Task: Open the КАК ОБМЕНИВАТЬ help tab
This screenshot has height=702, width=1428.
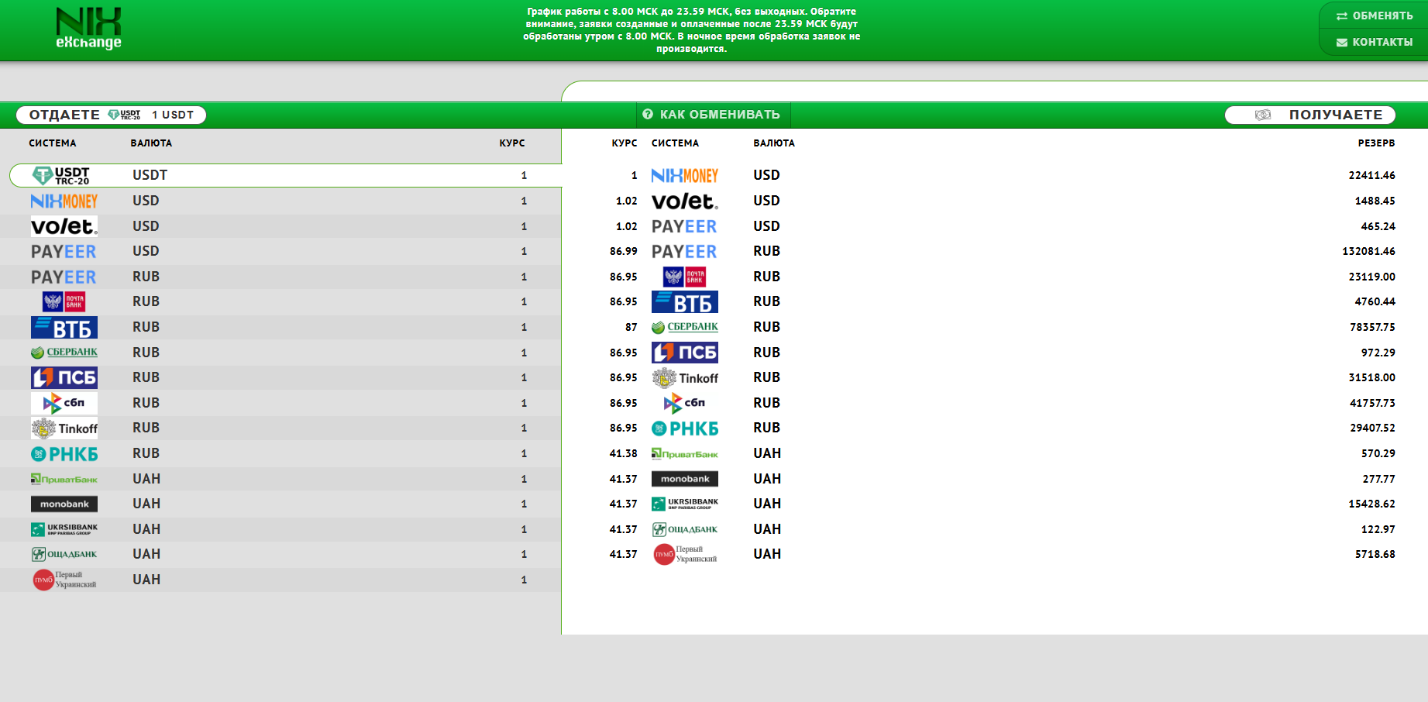Action: pos(711,115)
